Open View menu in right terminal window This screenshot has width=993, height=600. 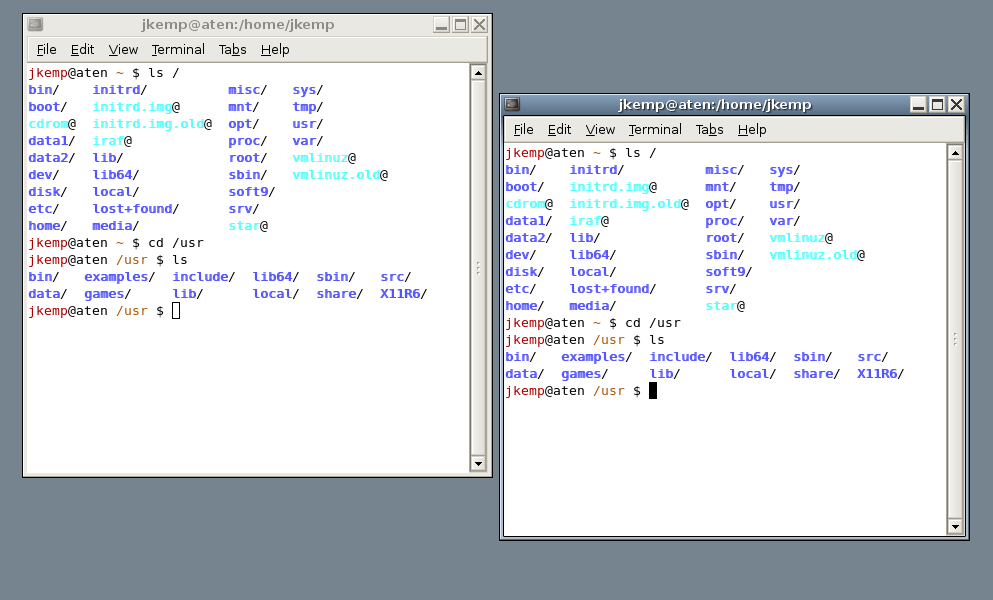tap(600, 129)
